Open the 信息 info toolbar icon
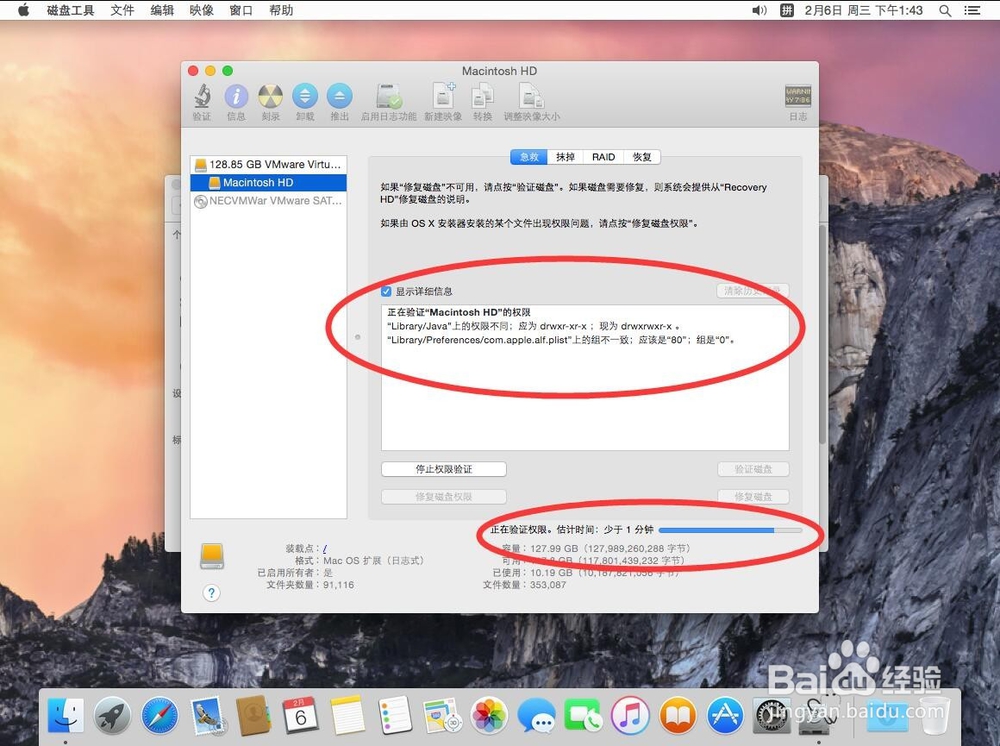The image size is (1000, 746). 236,98
